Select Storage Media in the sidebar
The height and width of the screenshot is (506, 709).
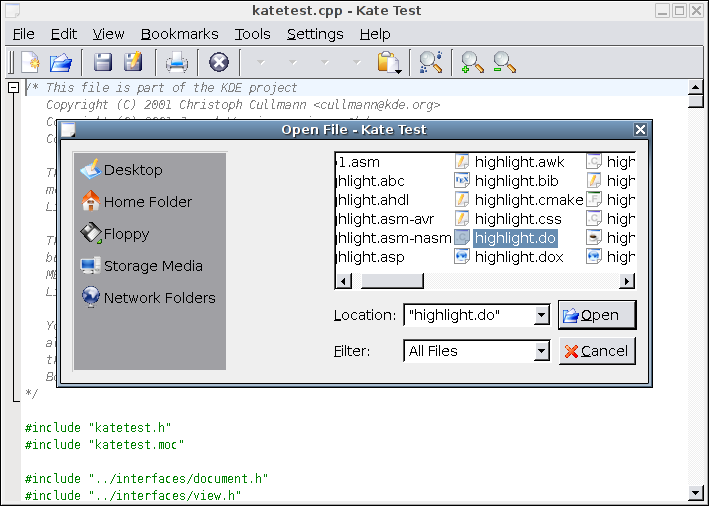click(142, 266)
